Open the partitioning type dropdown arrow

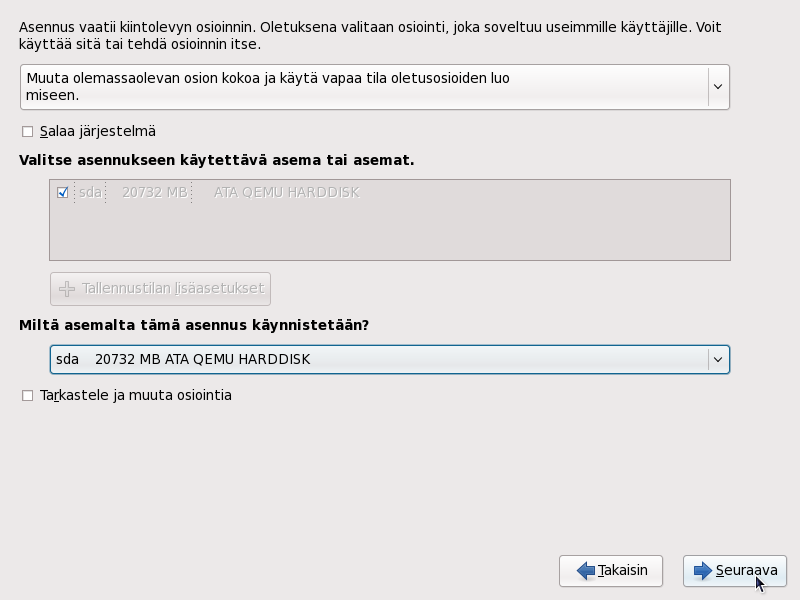tap(718, 87)
